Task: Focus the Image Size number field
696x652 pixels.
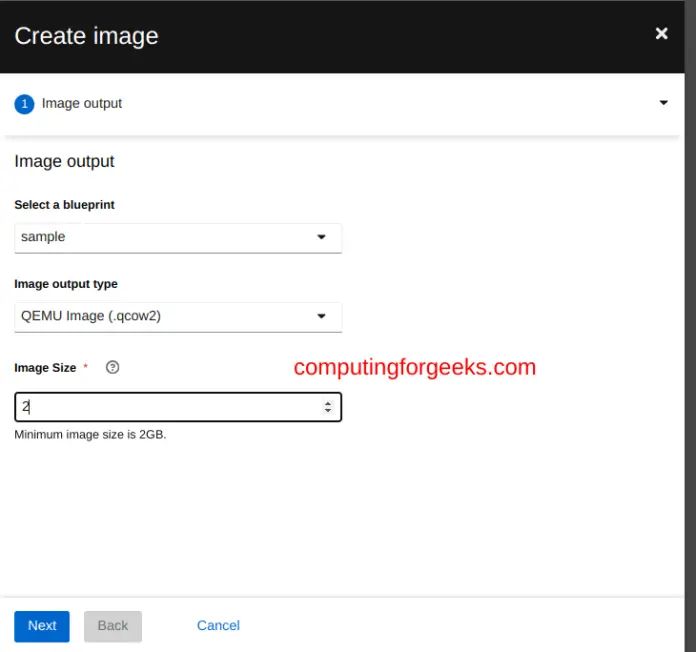Action: (x=165, y=407)
